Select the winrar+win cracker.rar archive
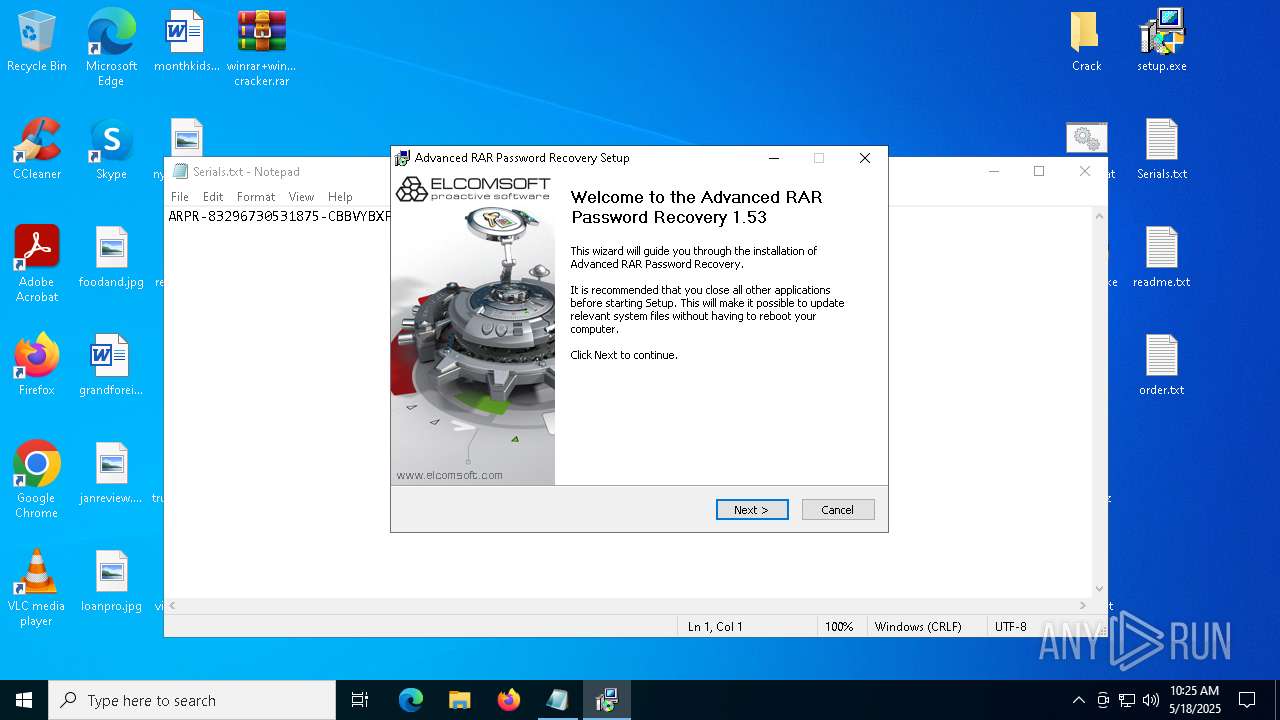Viewport: 1280px width, 720px height. [261, 48]
